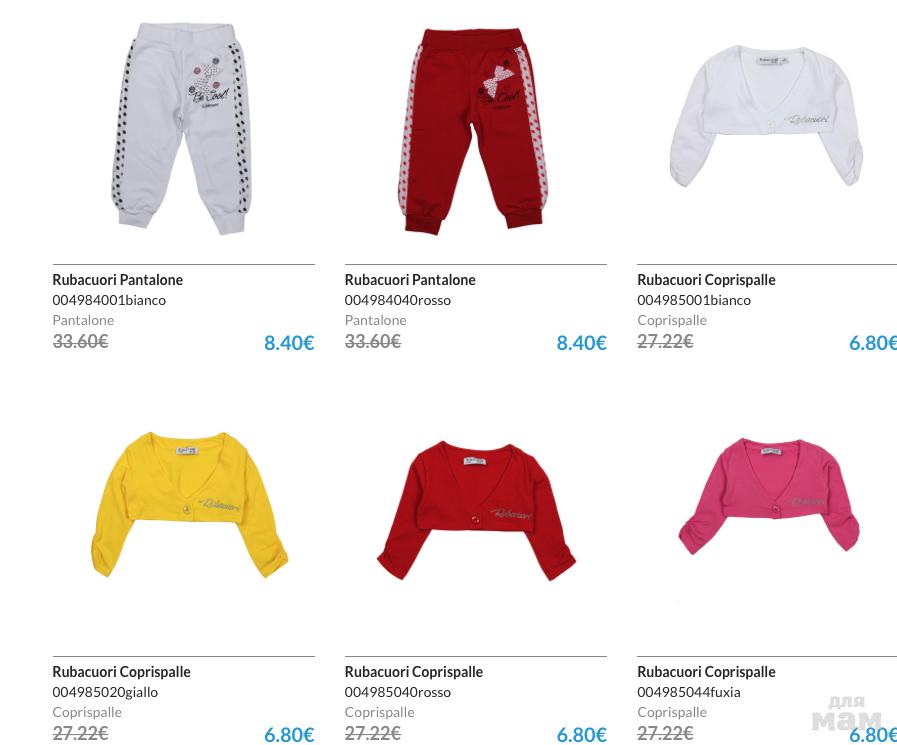Click the 8.40€ price of white pantalone
Image resolution: width=897 pixels, height=745 pixels.
(x=289, y=343)
